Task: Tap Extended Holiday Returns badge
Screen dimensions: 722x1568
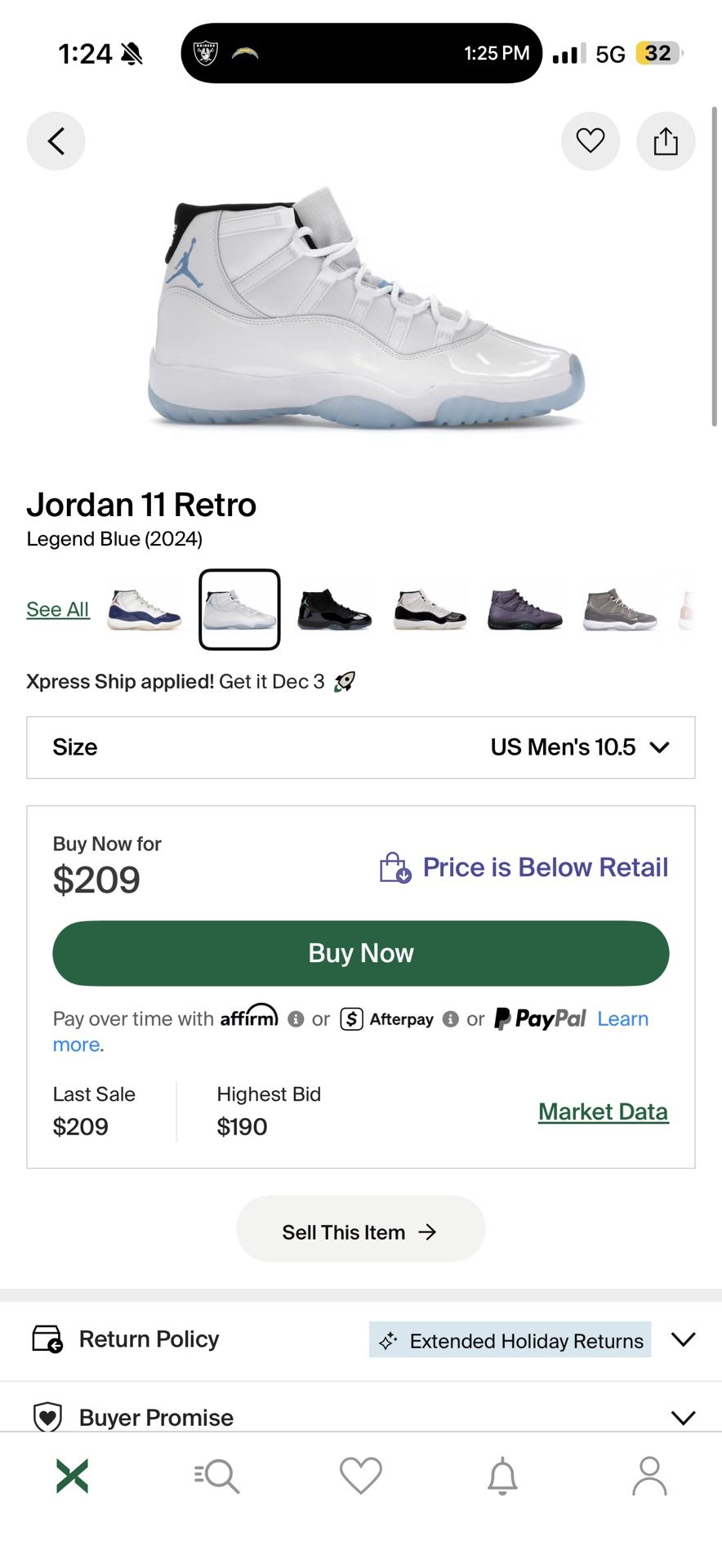Action: click(x=509, y=1340)
